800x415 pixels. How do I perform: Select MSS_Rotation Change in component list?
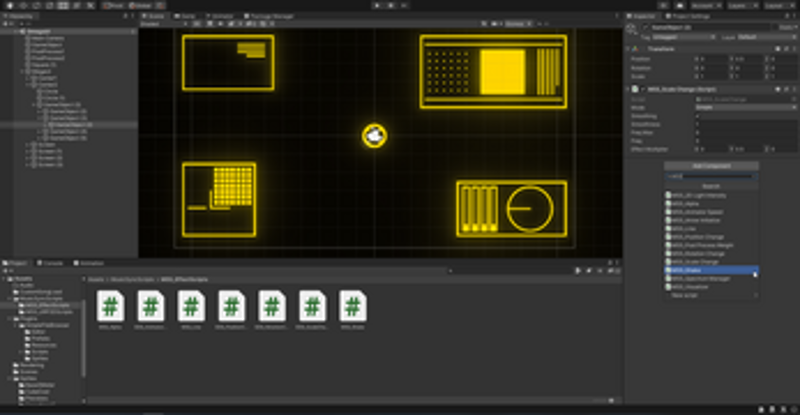[x=711, y=254]
